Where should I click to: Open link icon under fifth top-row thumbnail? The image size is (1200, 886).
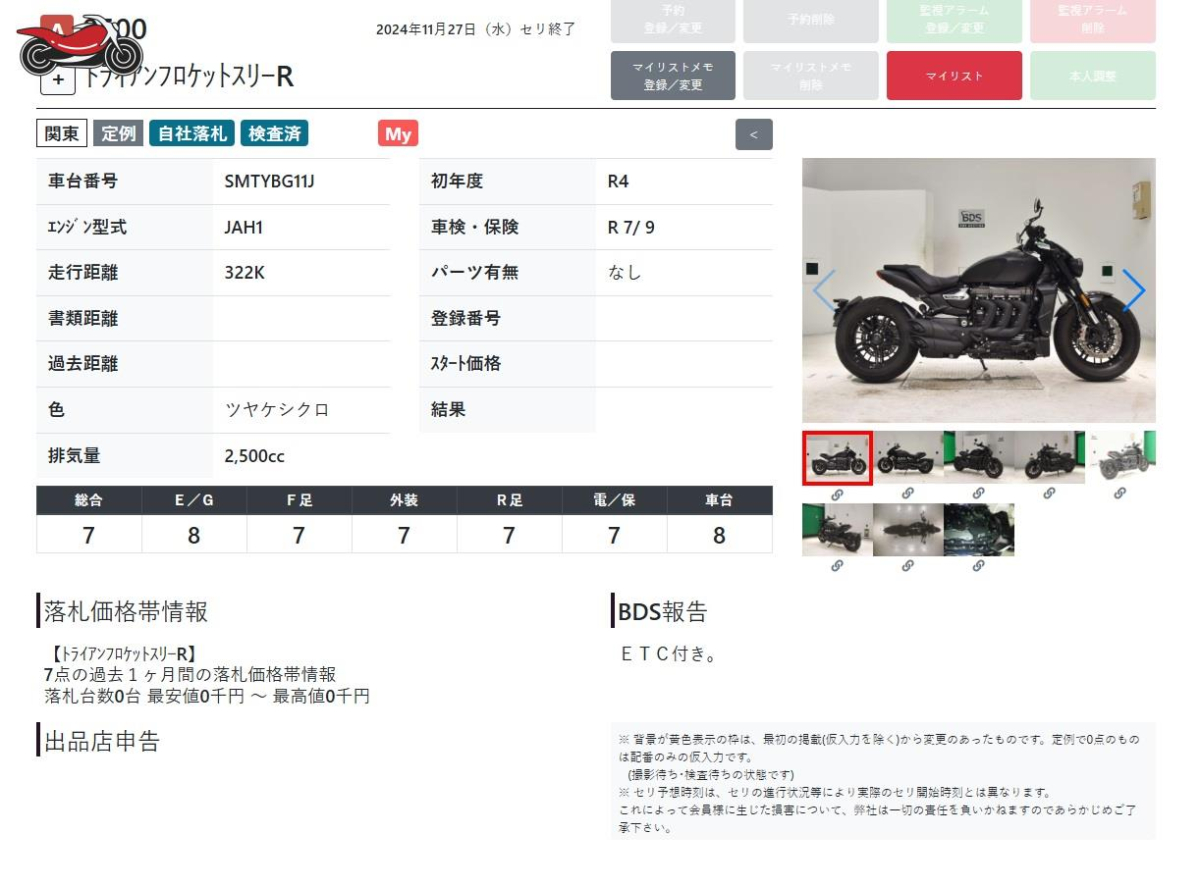point(1120,493)
